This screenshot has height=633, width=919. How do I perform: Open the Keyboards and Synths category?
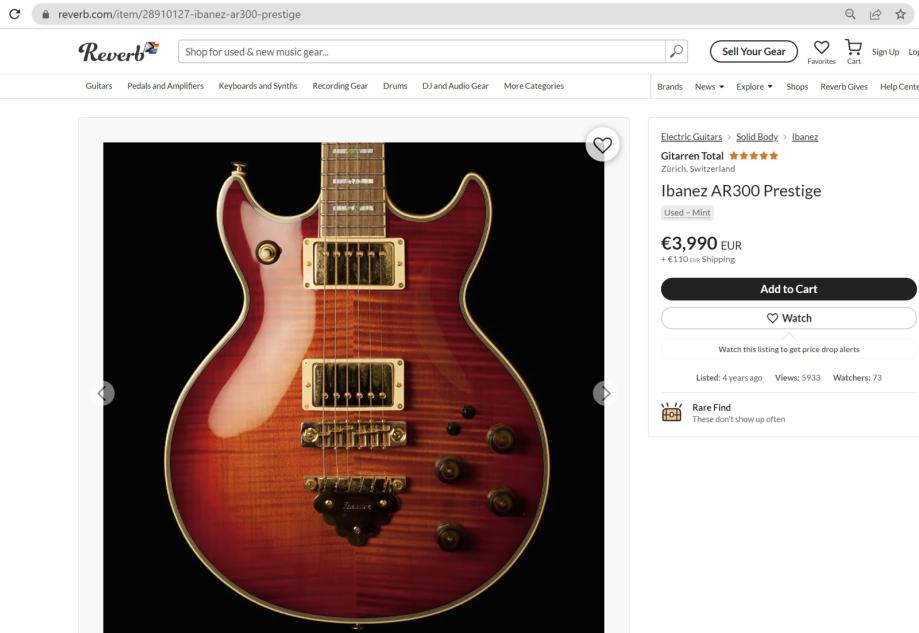[x=258, y=86]
